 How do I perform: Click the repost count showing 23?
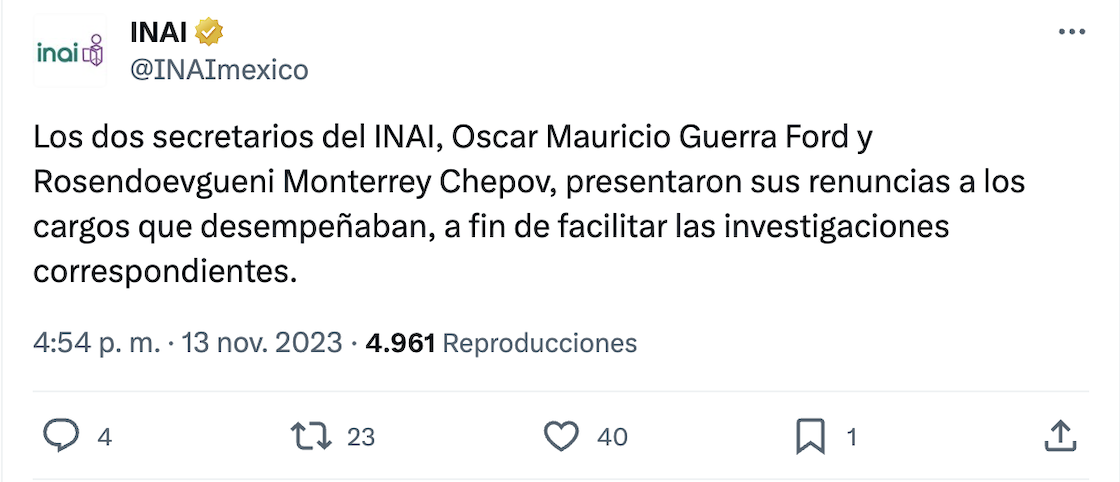point(361,437)
